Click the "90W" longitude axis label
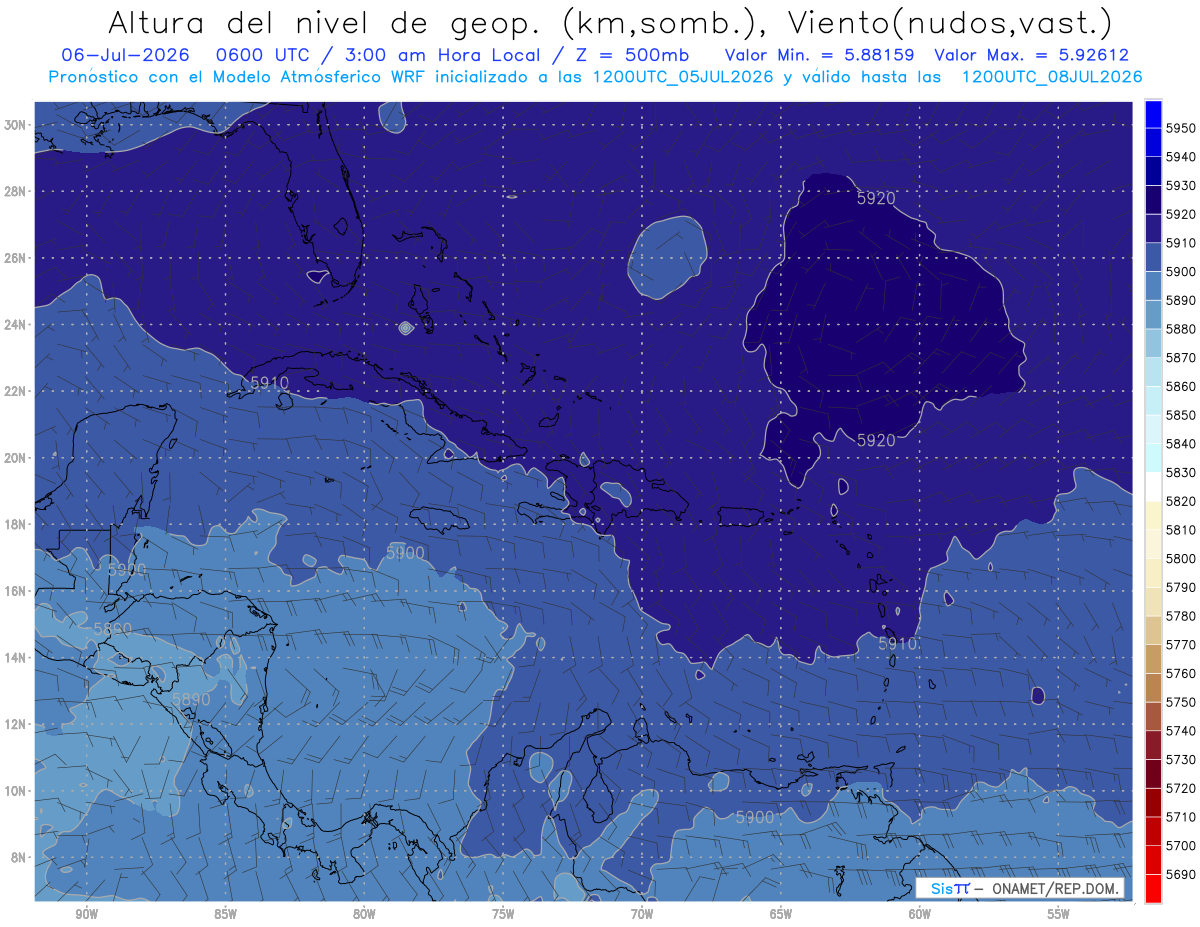The height and width of the screenshot is (927, 1200). 86,914
